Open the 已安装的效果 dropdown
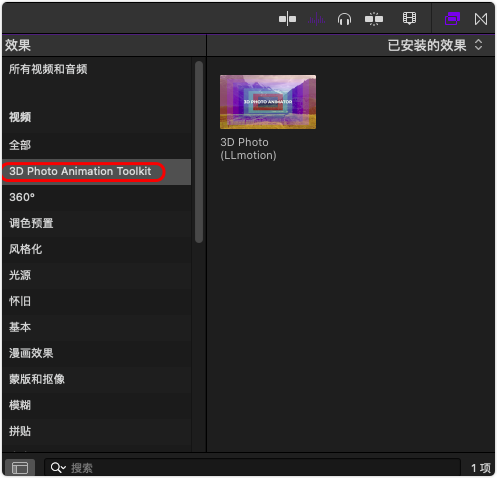This screenshot has height=478, width=497. click(x=435, y=45)
